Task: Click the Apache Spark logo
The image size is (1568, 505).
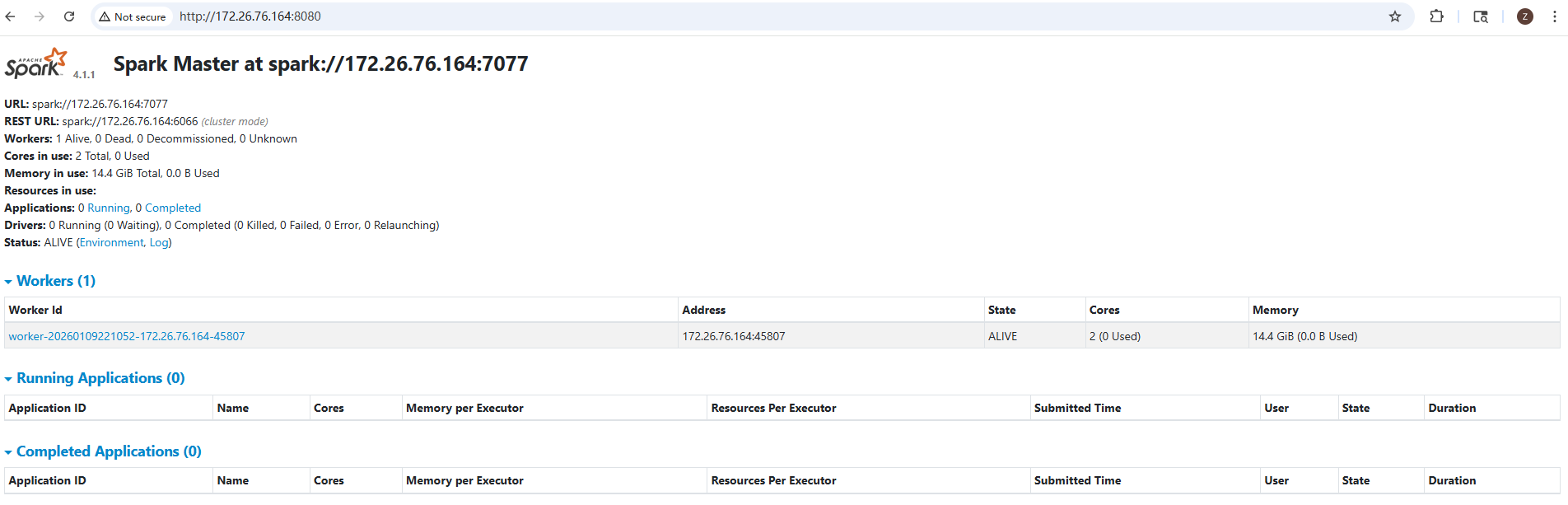Action: click(x=35, y=63)
